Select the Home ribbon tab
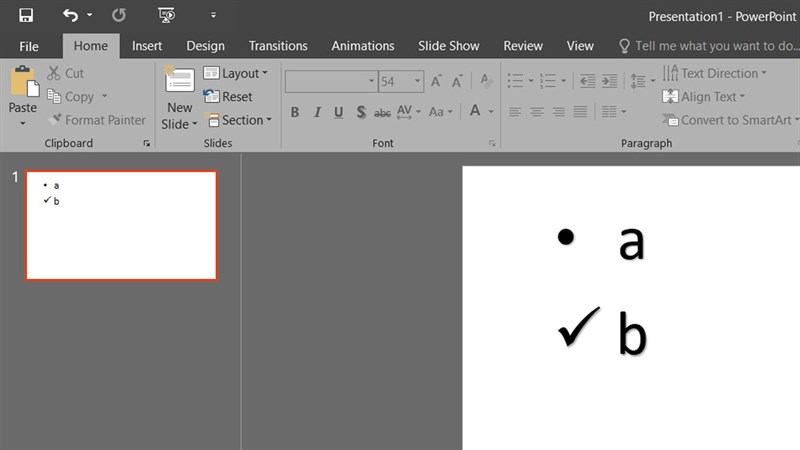The width and height of the screenshot is (800, 450). [91, 46]
